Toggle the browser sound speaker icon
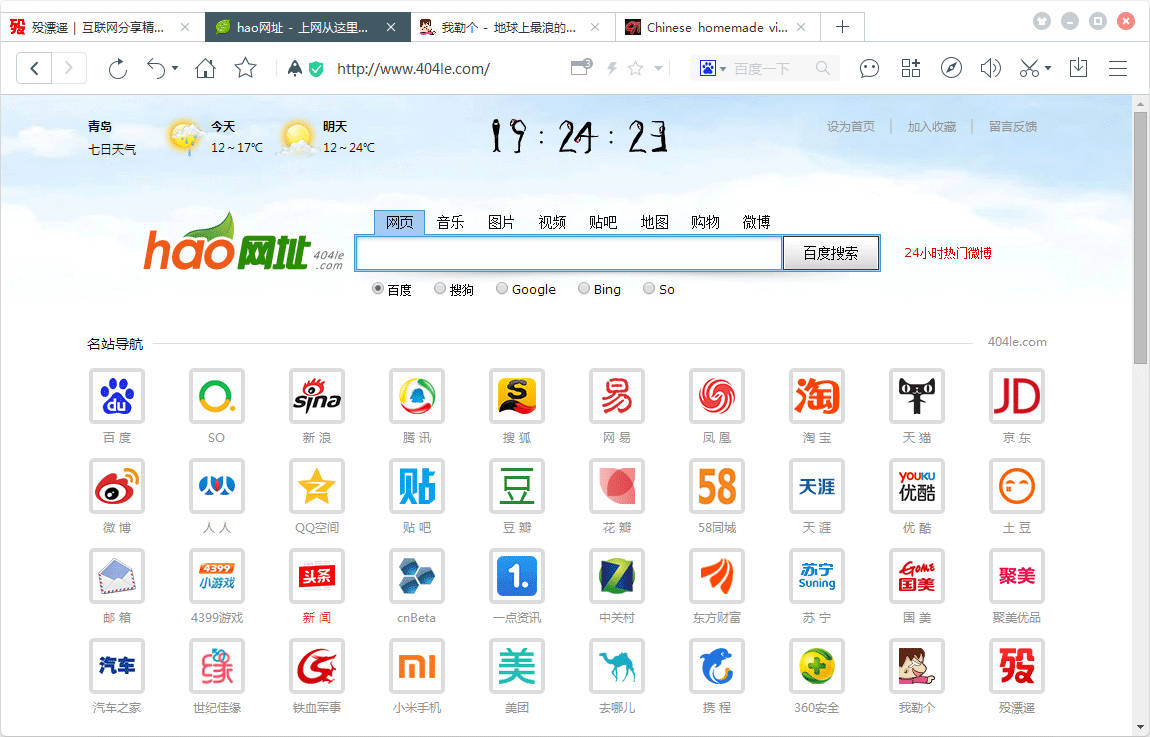This screenshot has width=1150, height=737. (990, 68)
